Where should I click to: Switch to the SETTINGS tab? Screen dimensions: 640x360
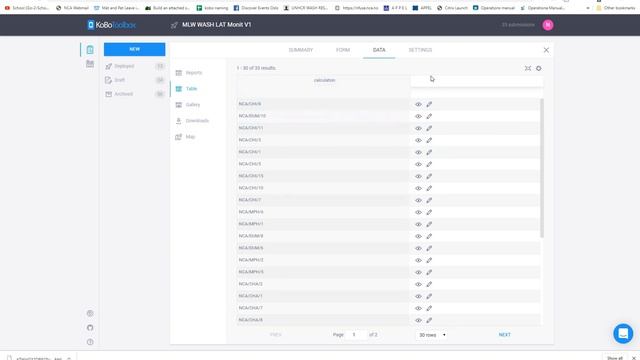tap(420, 50)
